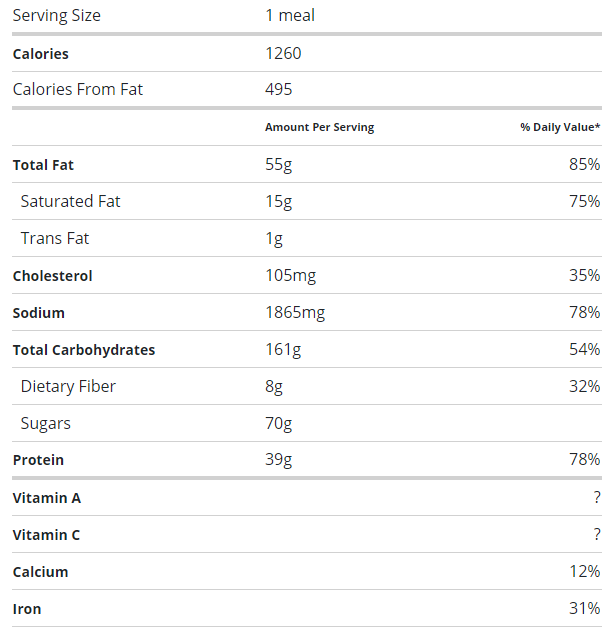Click the Amount Per Serving header
The width and height of the screenshot is (615, 629).
(x=319, y=128)
